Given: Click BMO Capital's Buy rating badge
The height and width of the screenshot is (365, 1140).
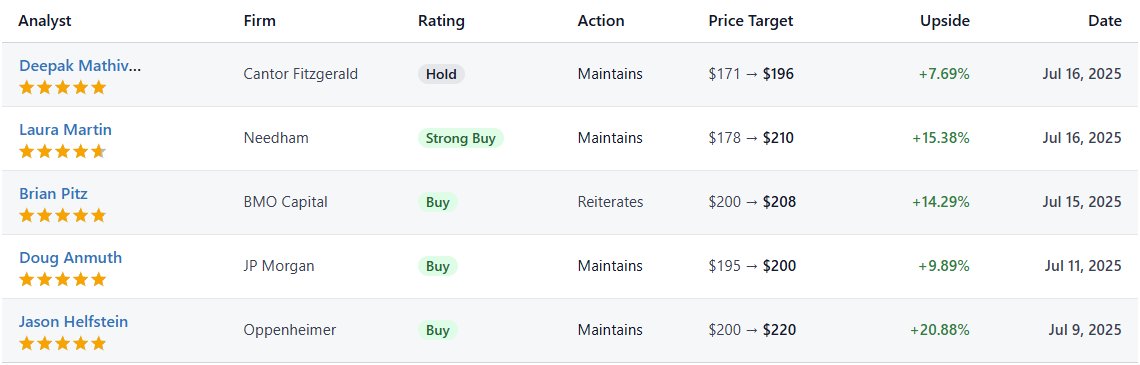Looking at the screenshot, I should (x=438, y=202).
